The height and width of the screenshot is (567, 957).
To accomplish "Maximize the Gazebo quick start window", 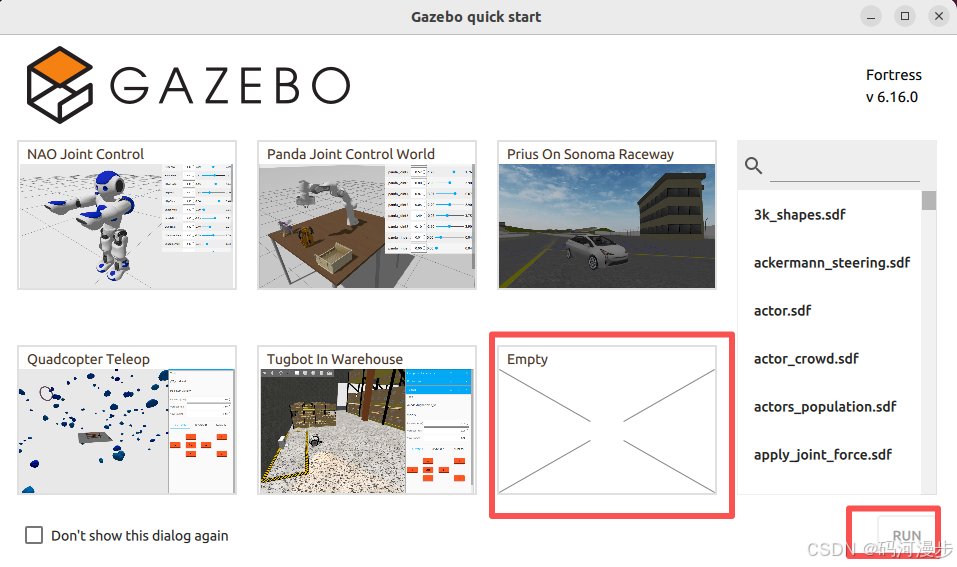I will [905, 16].
